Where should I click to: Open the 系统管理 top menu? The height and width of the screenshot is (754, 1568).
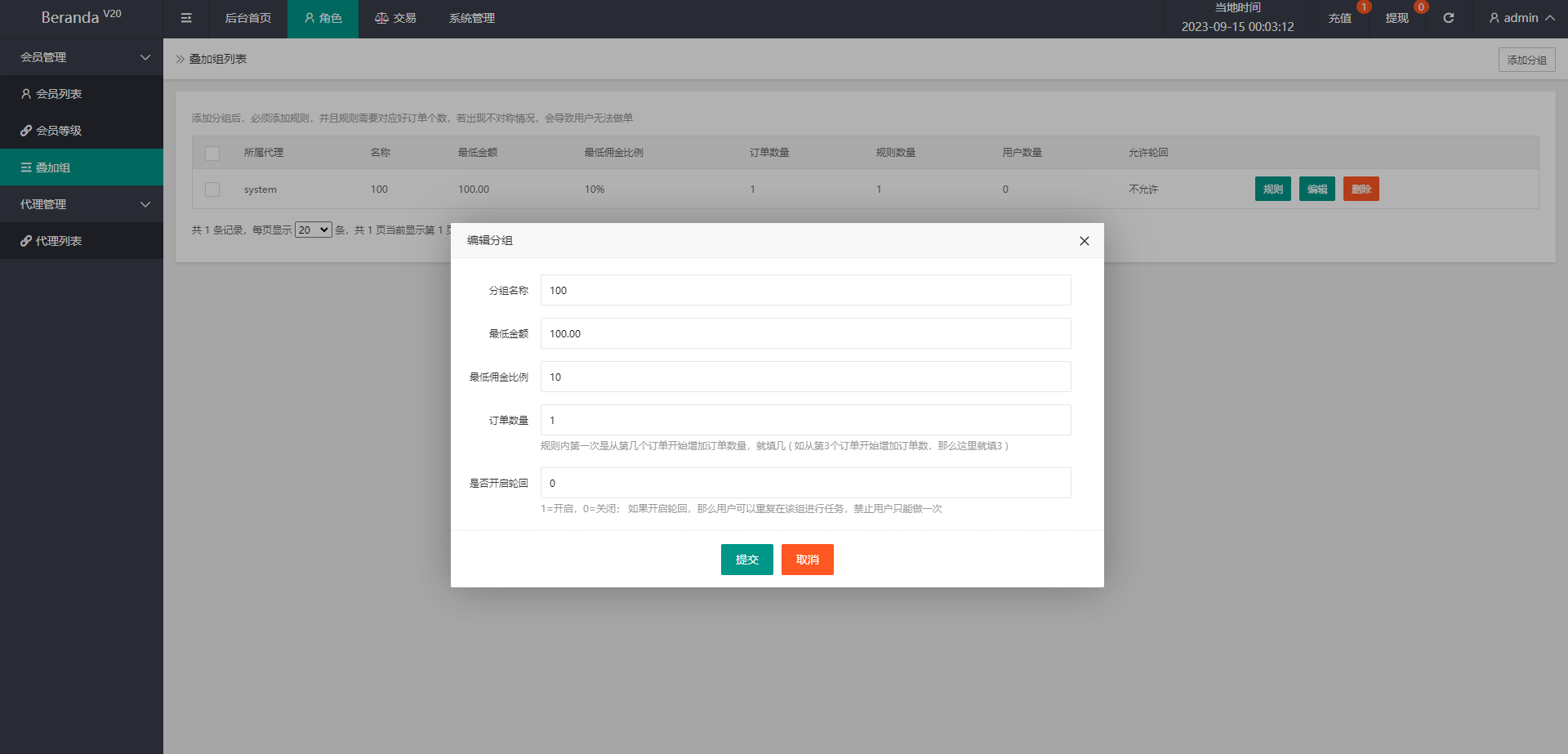point(472,18)
